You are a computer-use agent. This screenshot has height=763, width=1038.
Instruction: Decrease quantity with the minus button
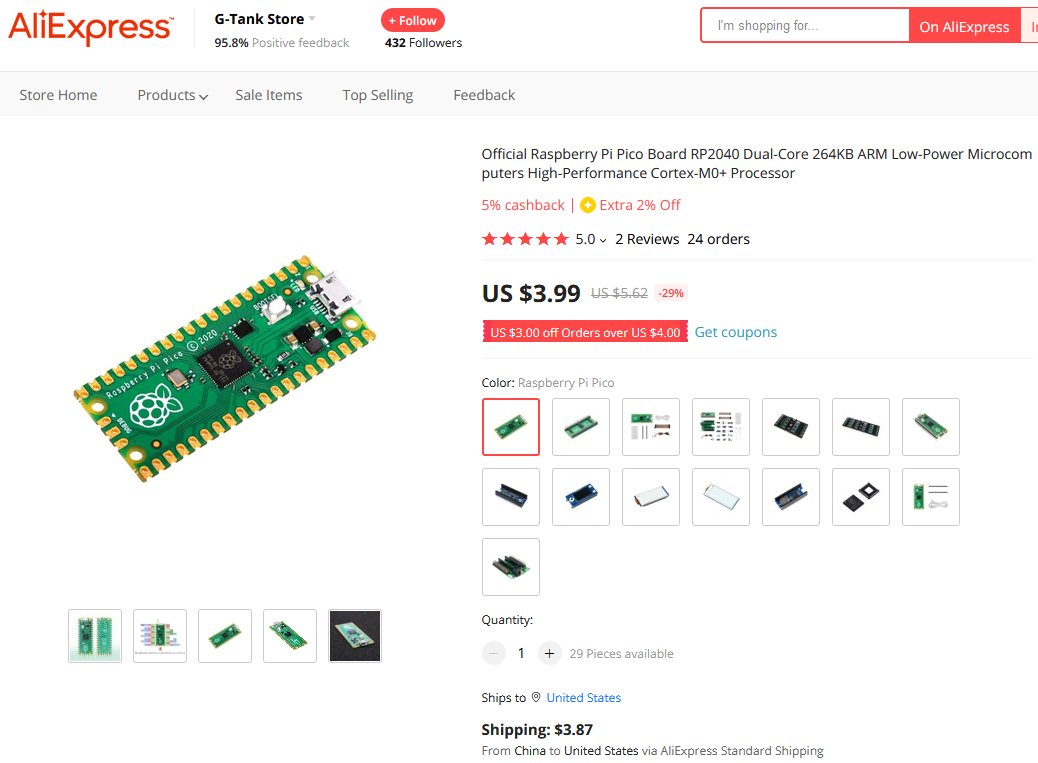494,653
